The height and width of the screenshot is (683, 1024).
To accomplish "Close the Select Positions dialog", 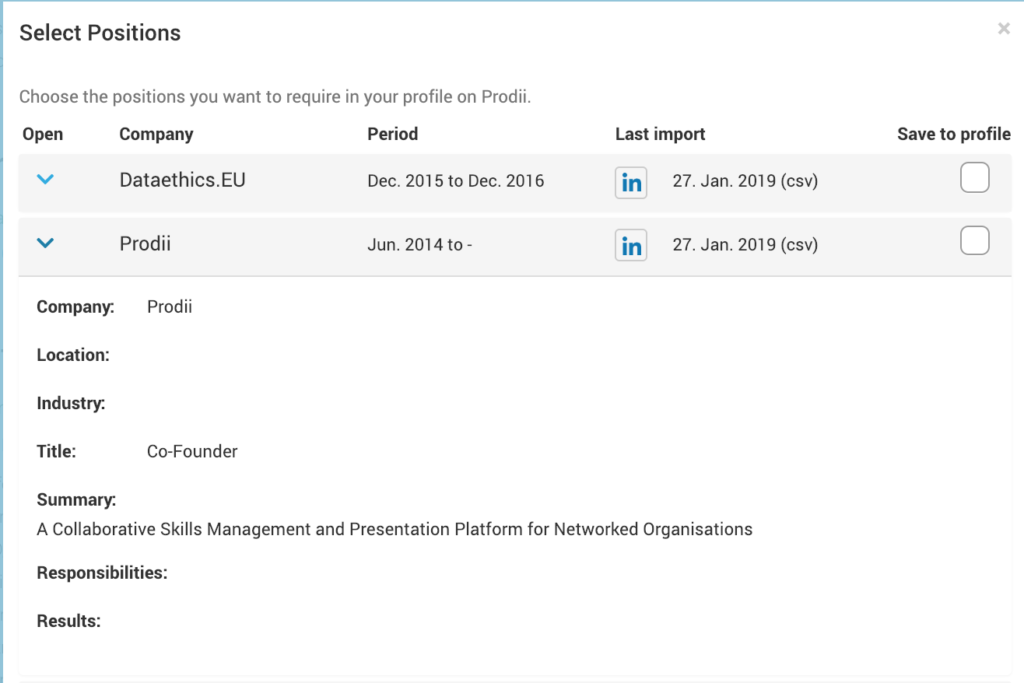I will 1004,29.
